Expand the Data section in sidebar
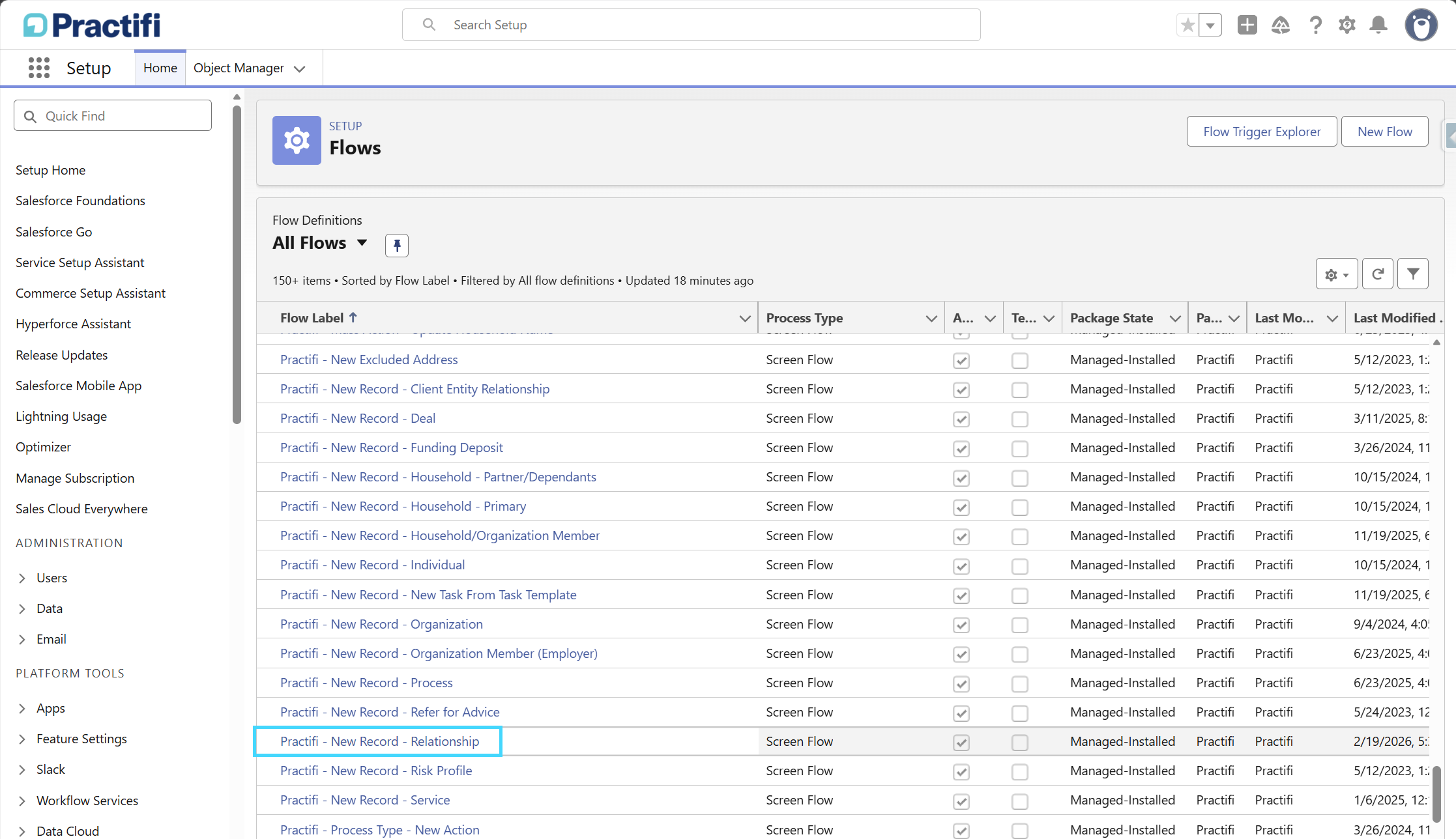Viewport: 1456px width, 839px height. coord(22,608)
